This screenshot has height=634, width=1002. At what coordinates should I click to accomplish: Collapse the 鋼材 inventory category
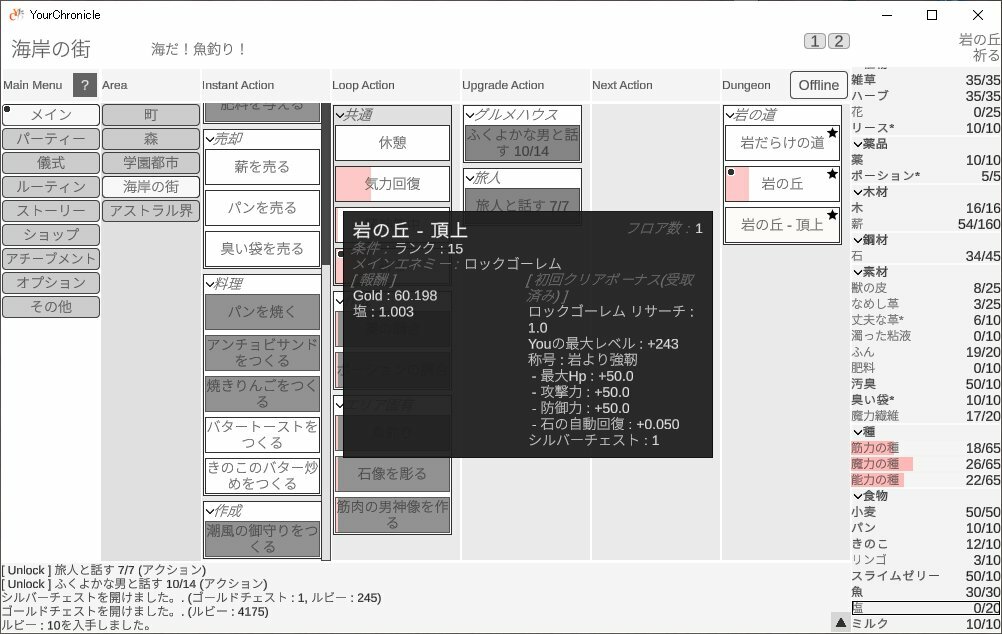pos(858,240)
